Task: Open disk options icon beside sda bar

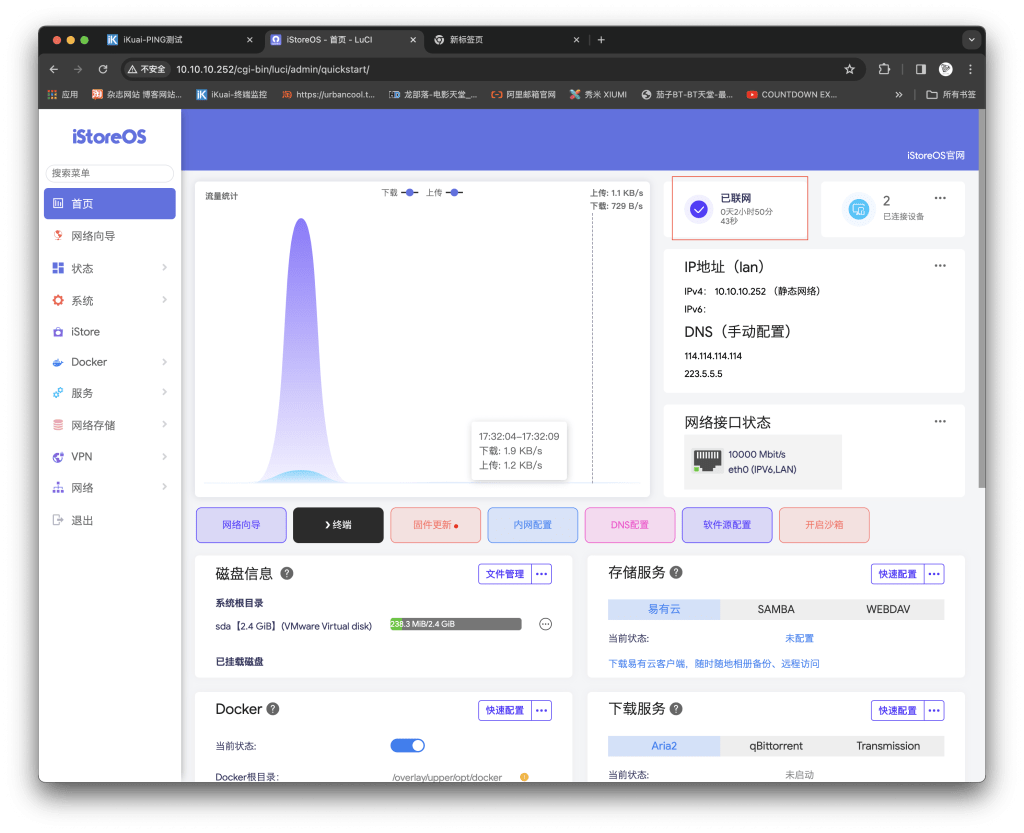Action: click(545, 624)
